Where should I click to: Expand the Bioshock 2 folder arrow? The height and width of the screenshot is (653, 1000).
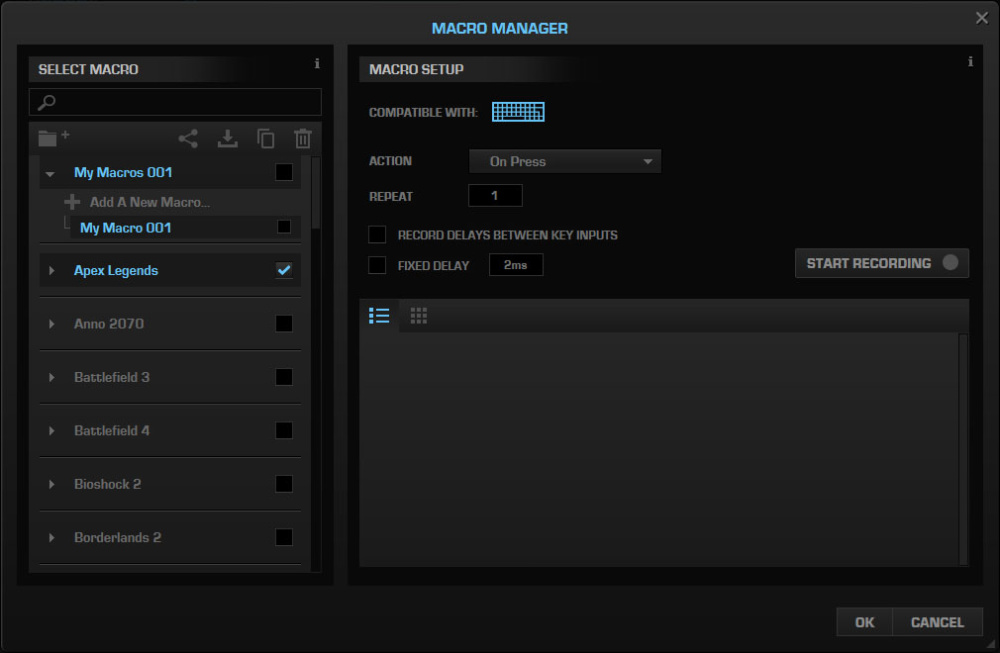point(52,485)
